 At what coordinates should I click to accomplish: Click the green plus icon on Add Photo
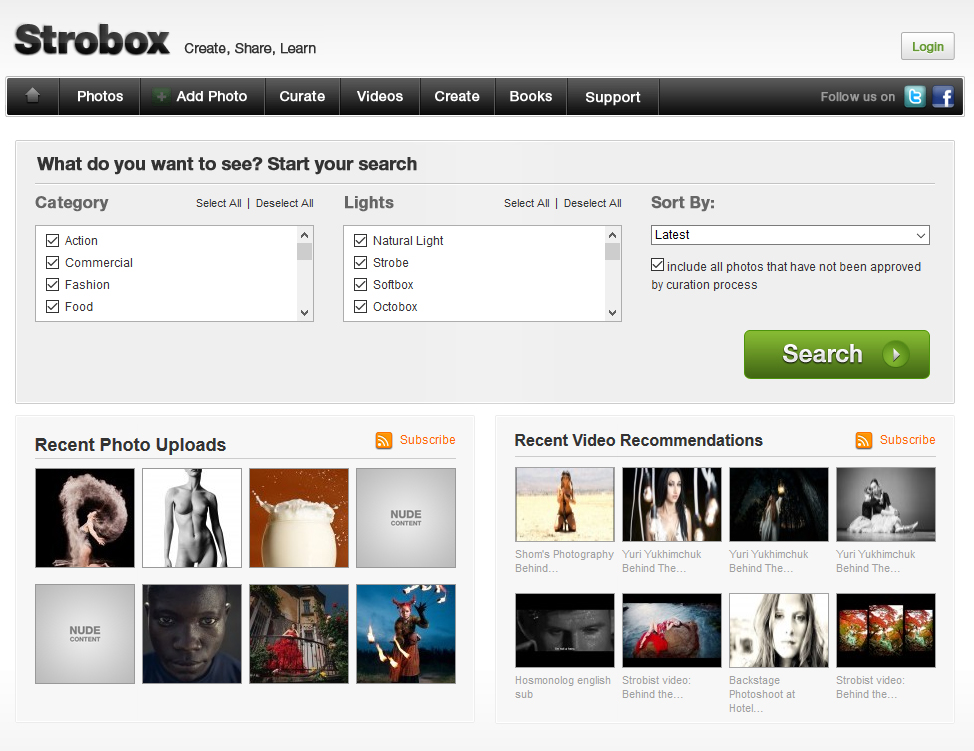pos(160,97)
